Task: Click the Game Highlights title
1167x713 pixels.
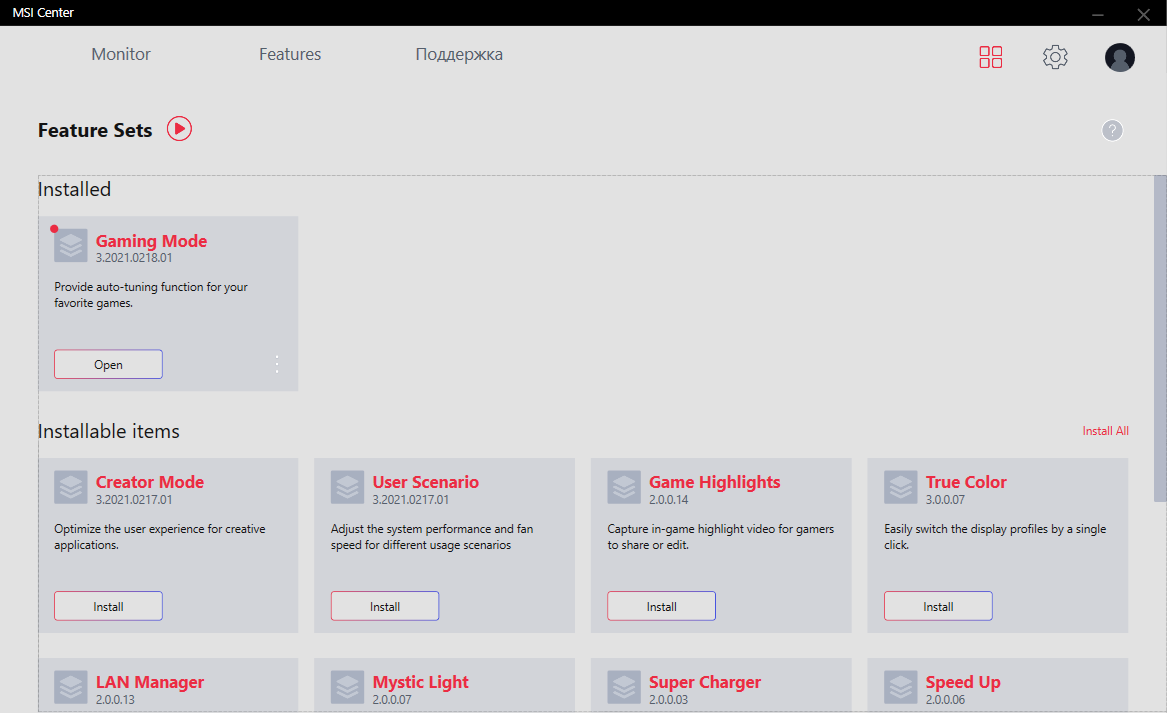Action: click(x=714, y=483)
